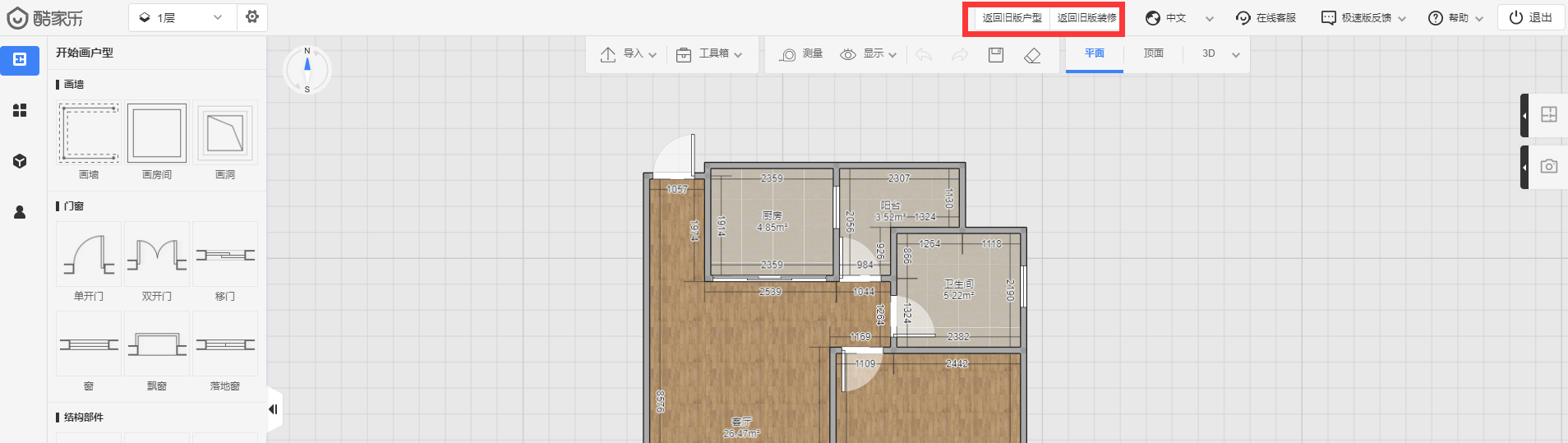Click the redo arrow icon
This screenshot has height=443, width=1568.
coord(959,55)
